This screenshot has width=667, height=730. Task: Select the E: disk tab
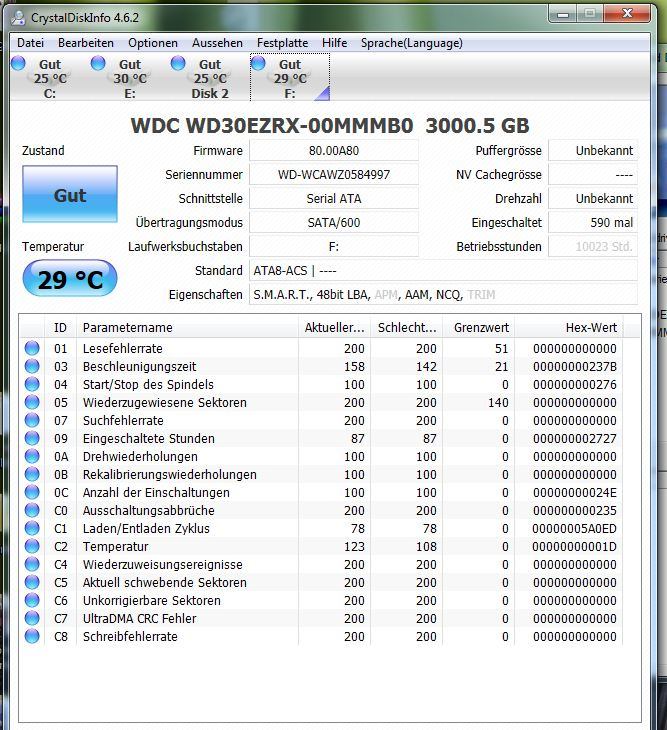pyautogui.click(x=129, y=77)
